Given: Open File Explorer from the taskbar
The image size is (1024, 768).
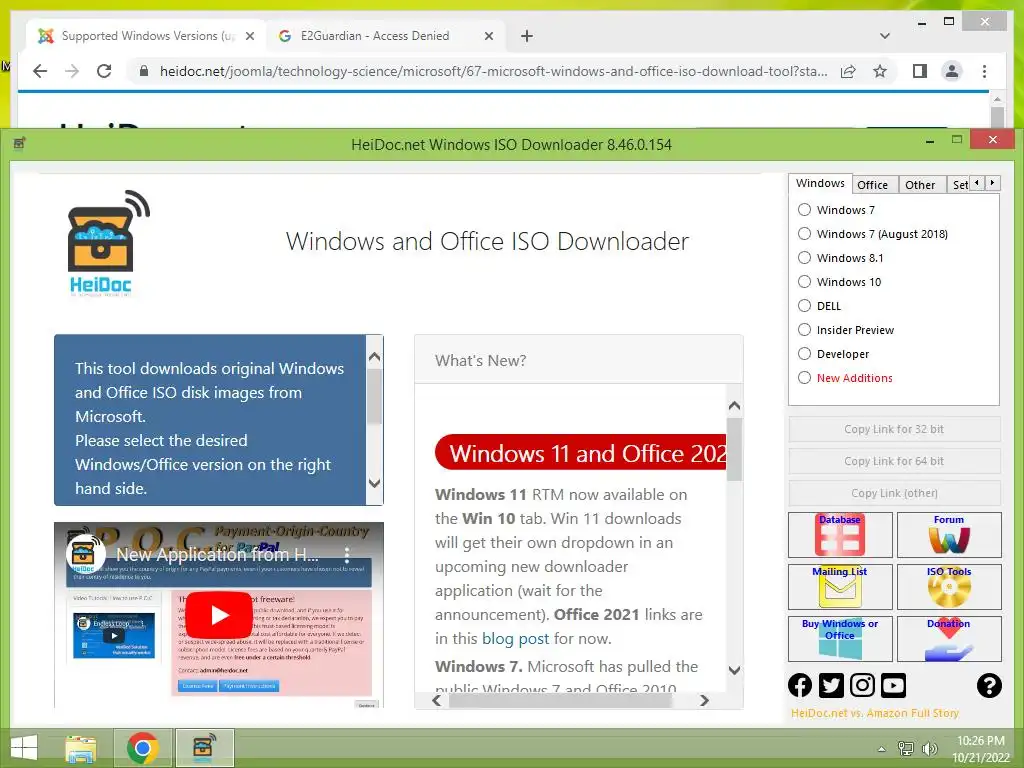Looking at the screenshot, I should 81,748.
